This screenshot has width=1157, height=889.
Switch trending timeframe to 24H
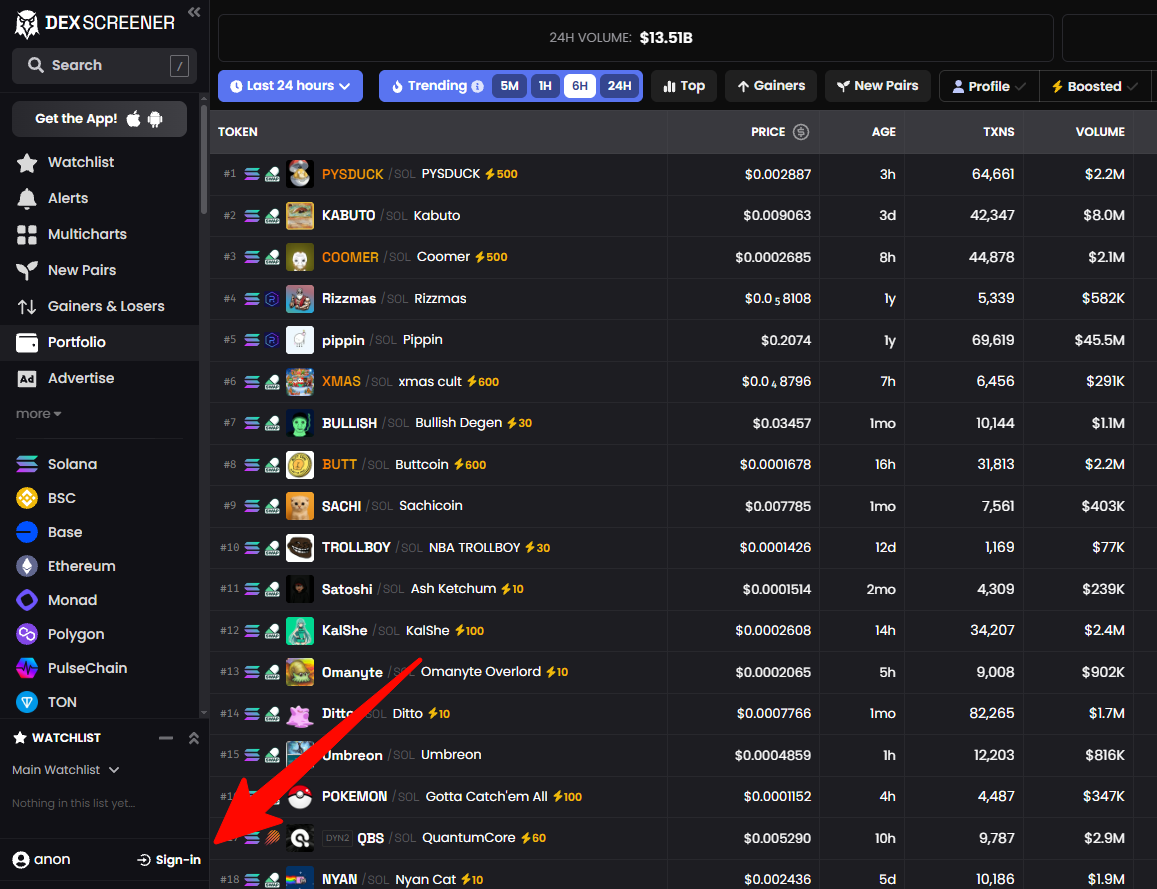coord(619,86)
